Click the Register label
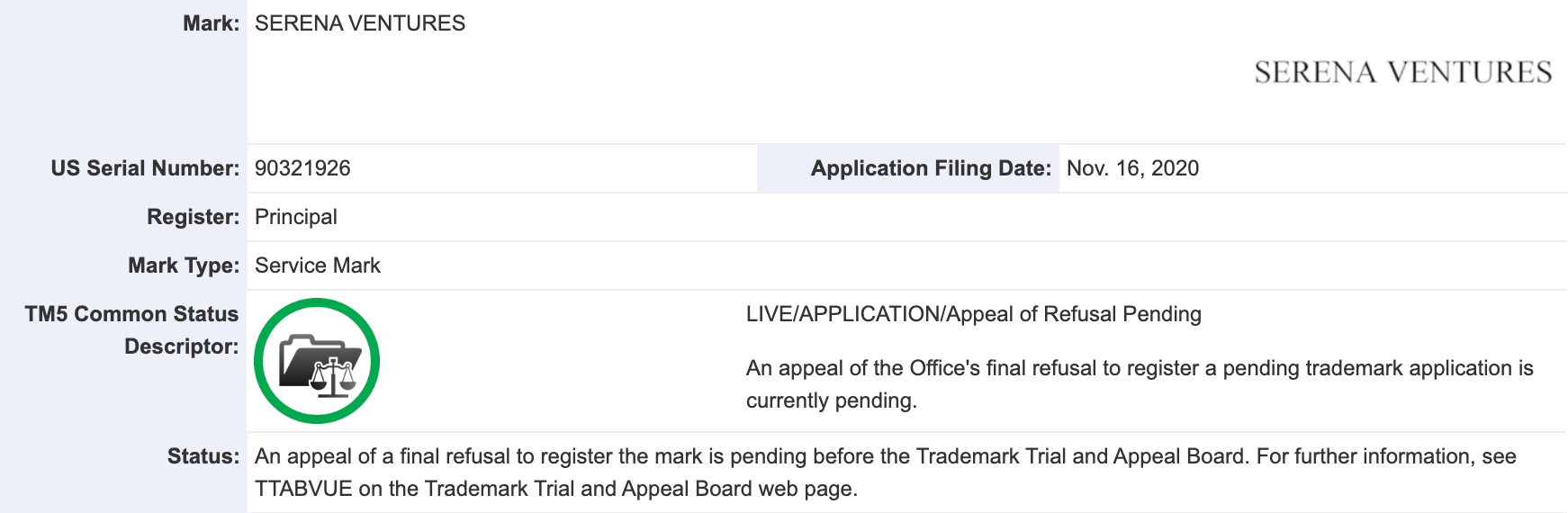 (193, 217)
